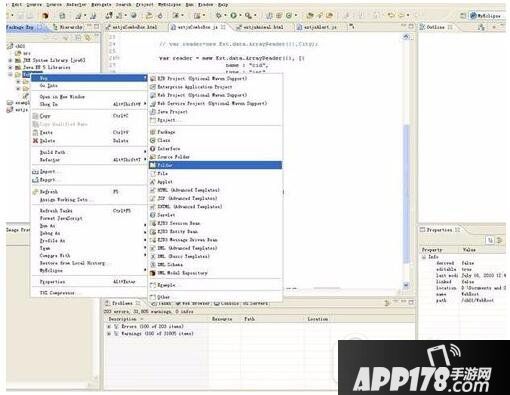Click code line 'var reader = new Ext.data.ArrayReader'
This screenshot has width=510, height=395.
[232, 58]
